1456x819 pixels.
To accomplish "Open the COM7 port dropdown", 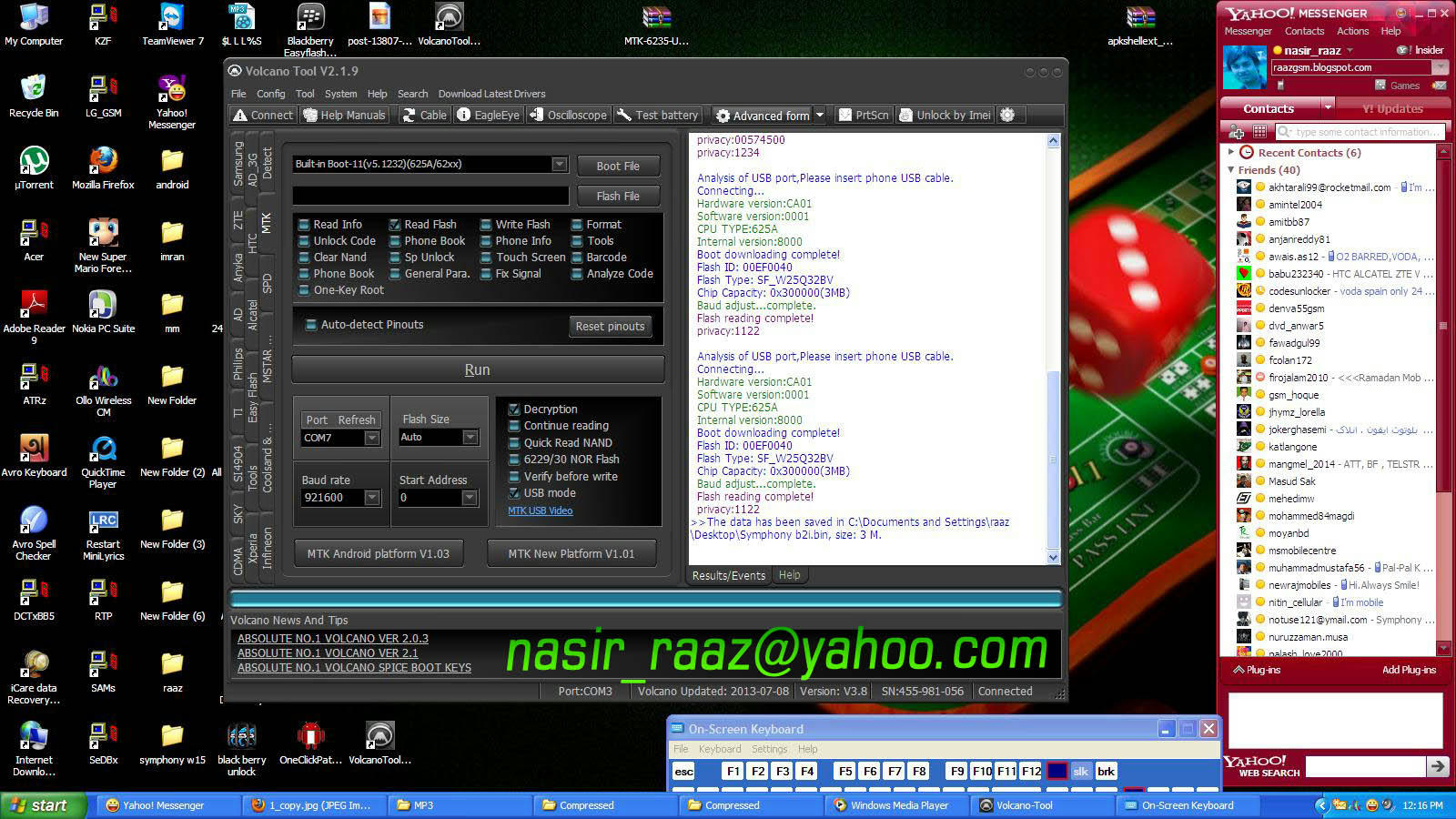I will (x=371, y=438).
